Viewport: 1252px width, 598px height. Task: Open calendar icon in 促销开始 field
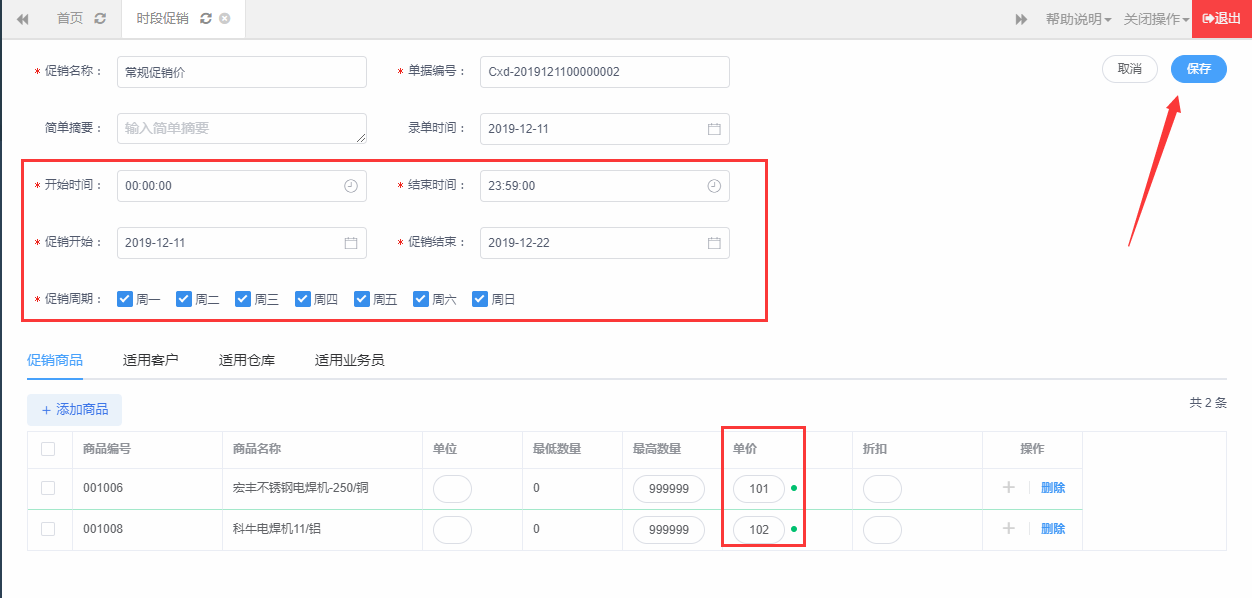tap(351, 243)
